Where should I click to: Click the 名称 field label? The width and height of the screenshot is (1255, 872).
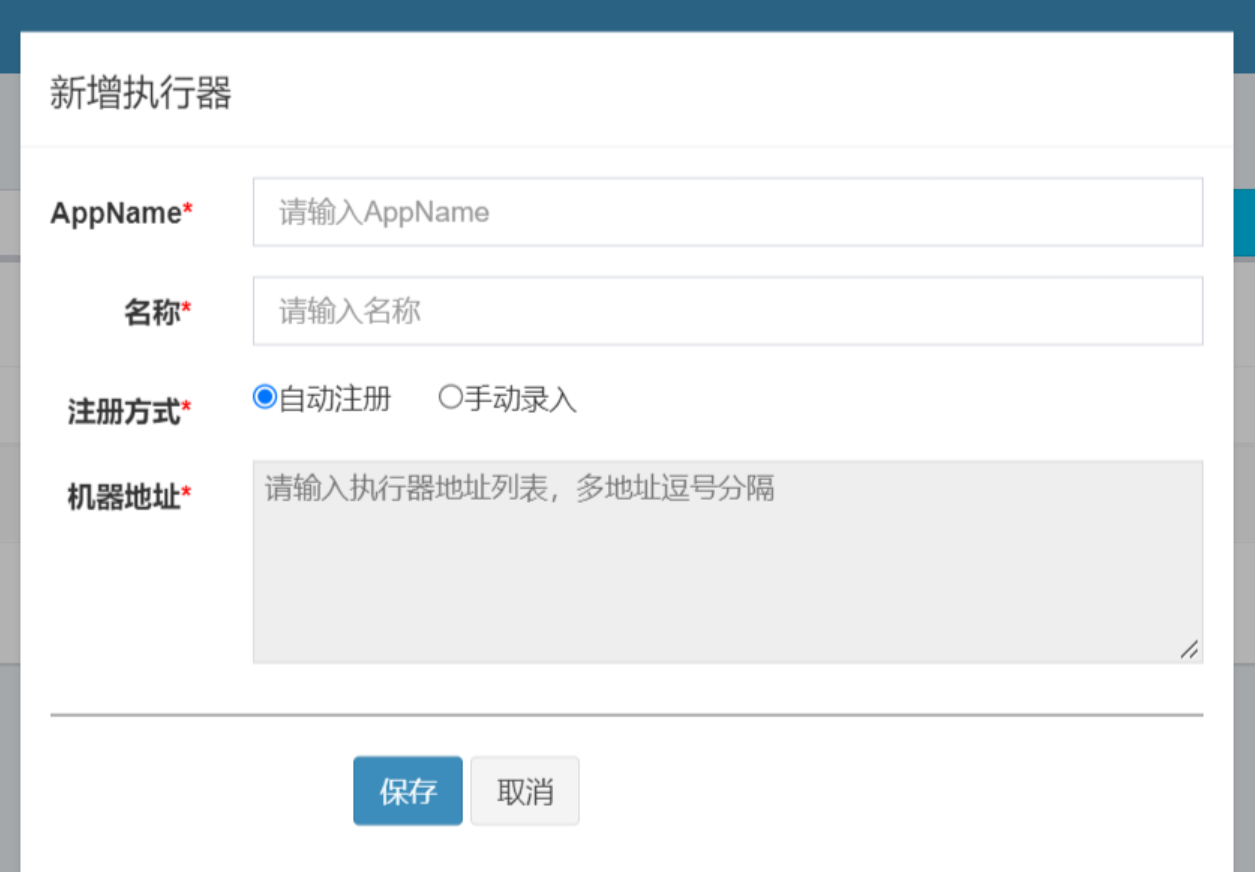tap(152, 312)
